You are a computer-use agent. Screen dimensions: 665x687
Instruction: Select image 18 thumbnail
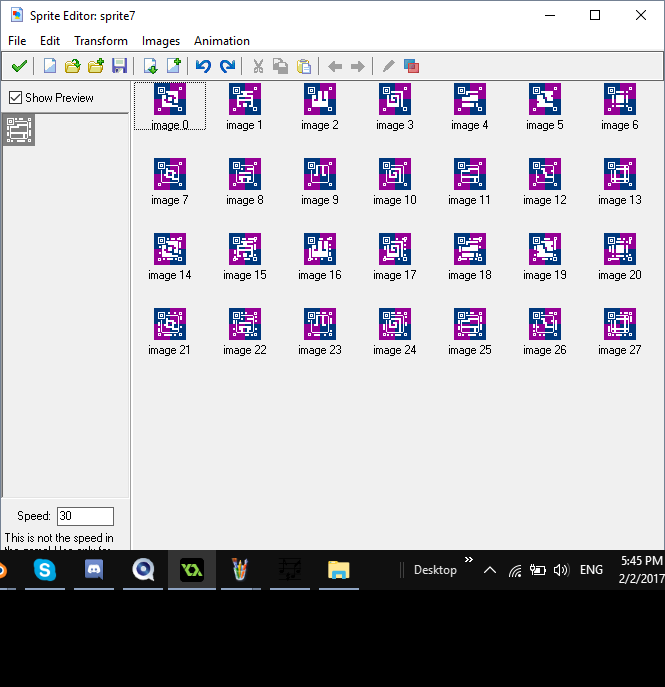[x=470, y=249]
